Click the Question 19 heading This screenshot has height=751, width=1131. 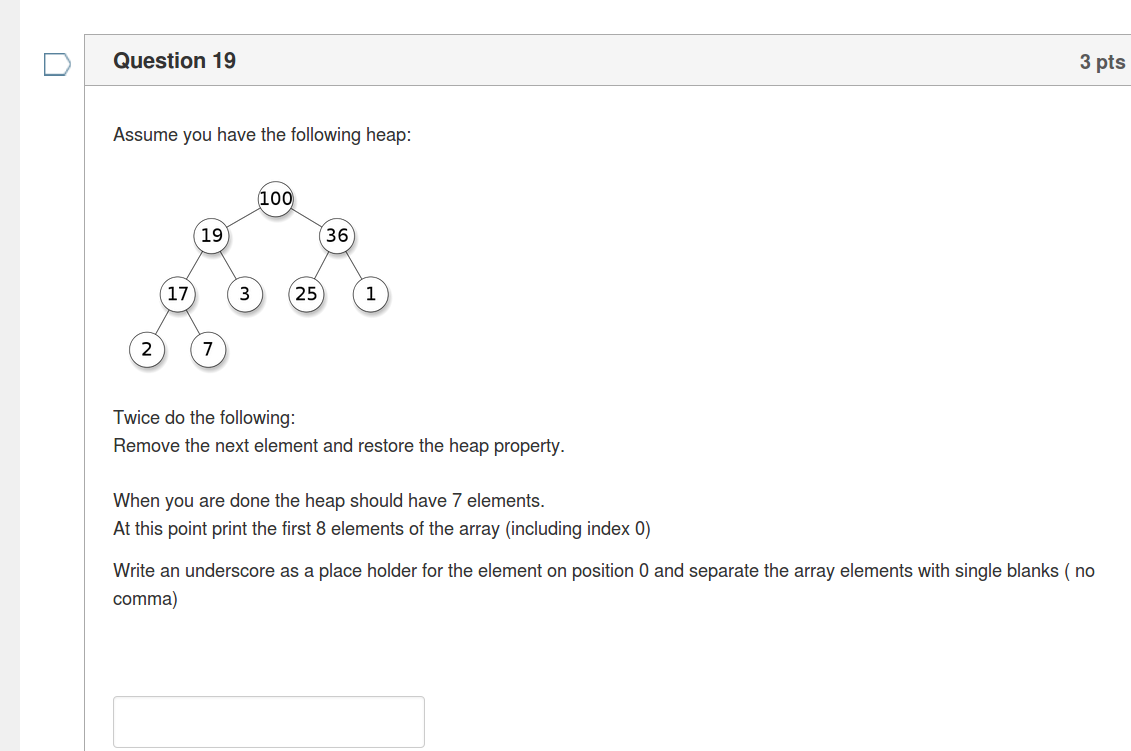[x=175, y=61]
